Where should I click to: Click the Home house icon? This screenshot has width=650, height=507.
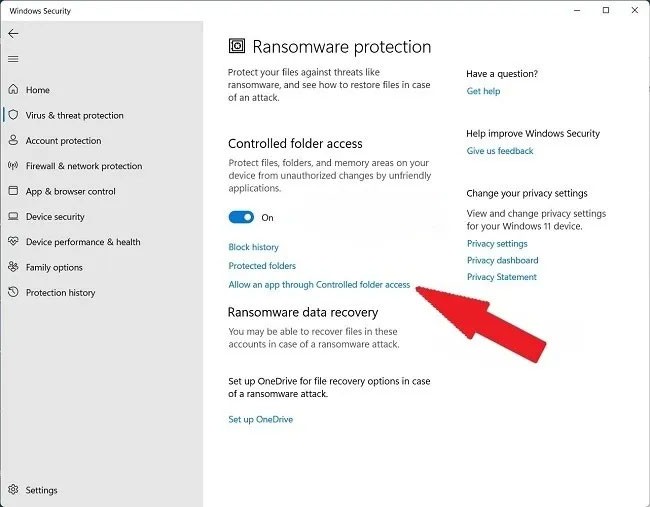14,90
